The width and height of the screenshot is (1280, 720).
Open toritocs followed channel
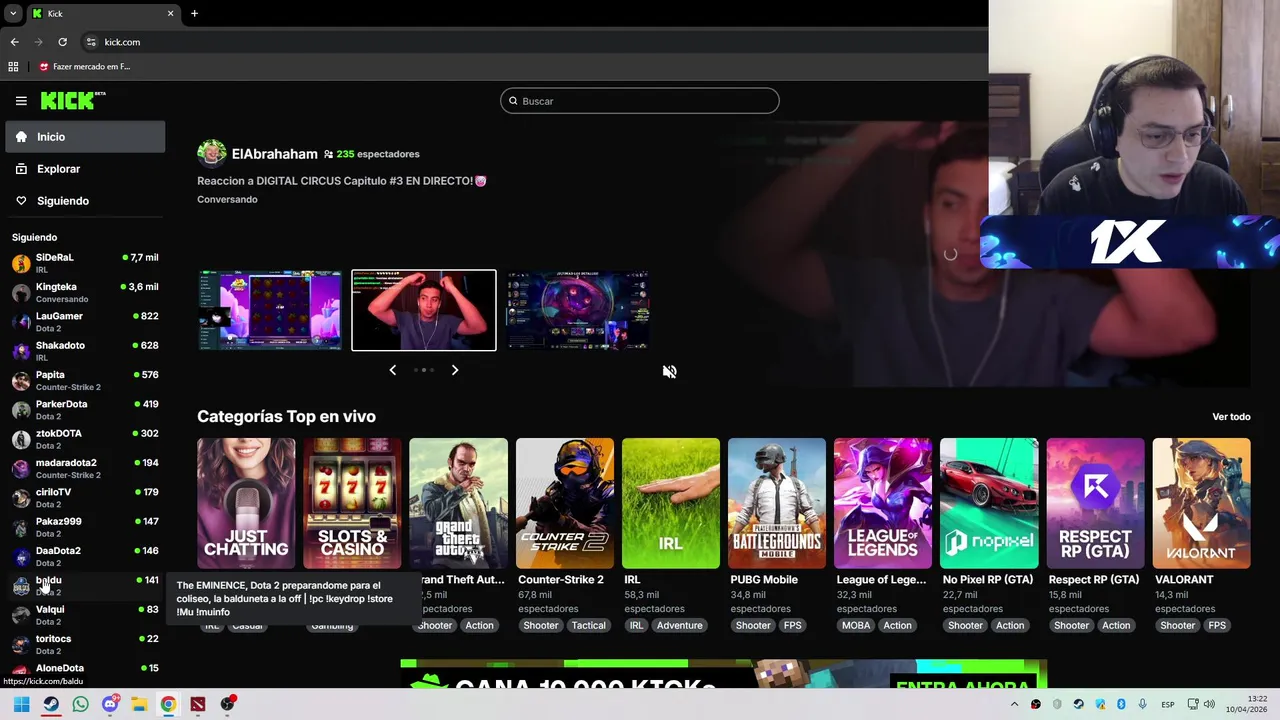pos(85,644)
